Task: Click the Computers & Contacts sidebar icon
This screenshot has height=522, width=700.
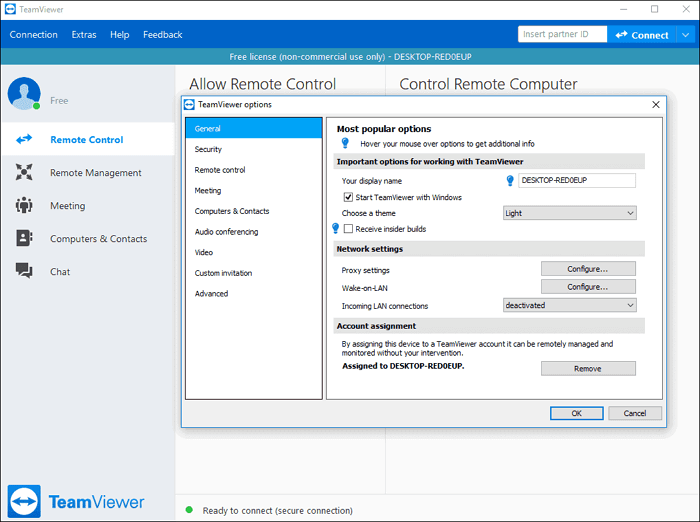Action: pyautogui.click(x=24, y=239)
